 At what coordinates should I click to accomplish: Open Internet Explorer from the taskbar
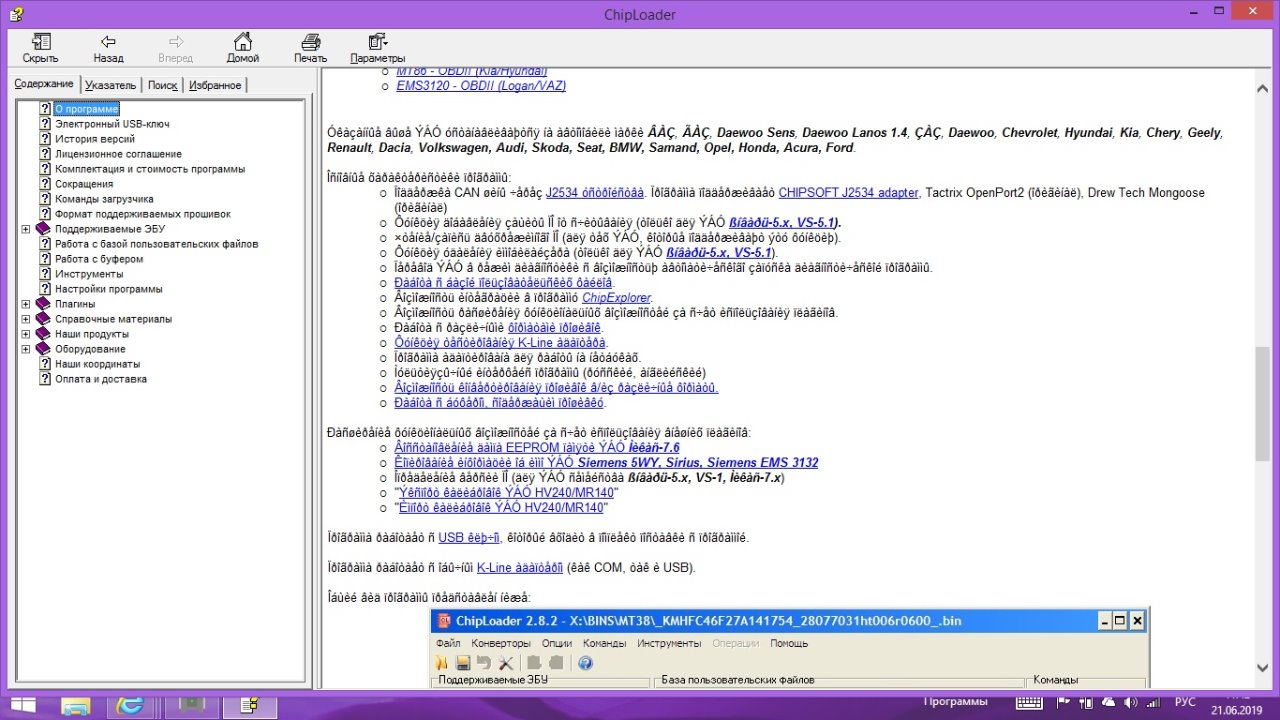(x=129, y=706)
